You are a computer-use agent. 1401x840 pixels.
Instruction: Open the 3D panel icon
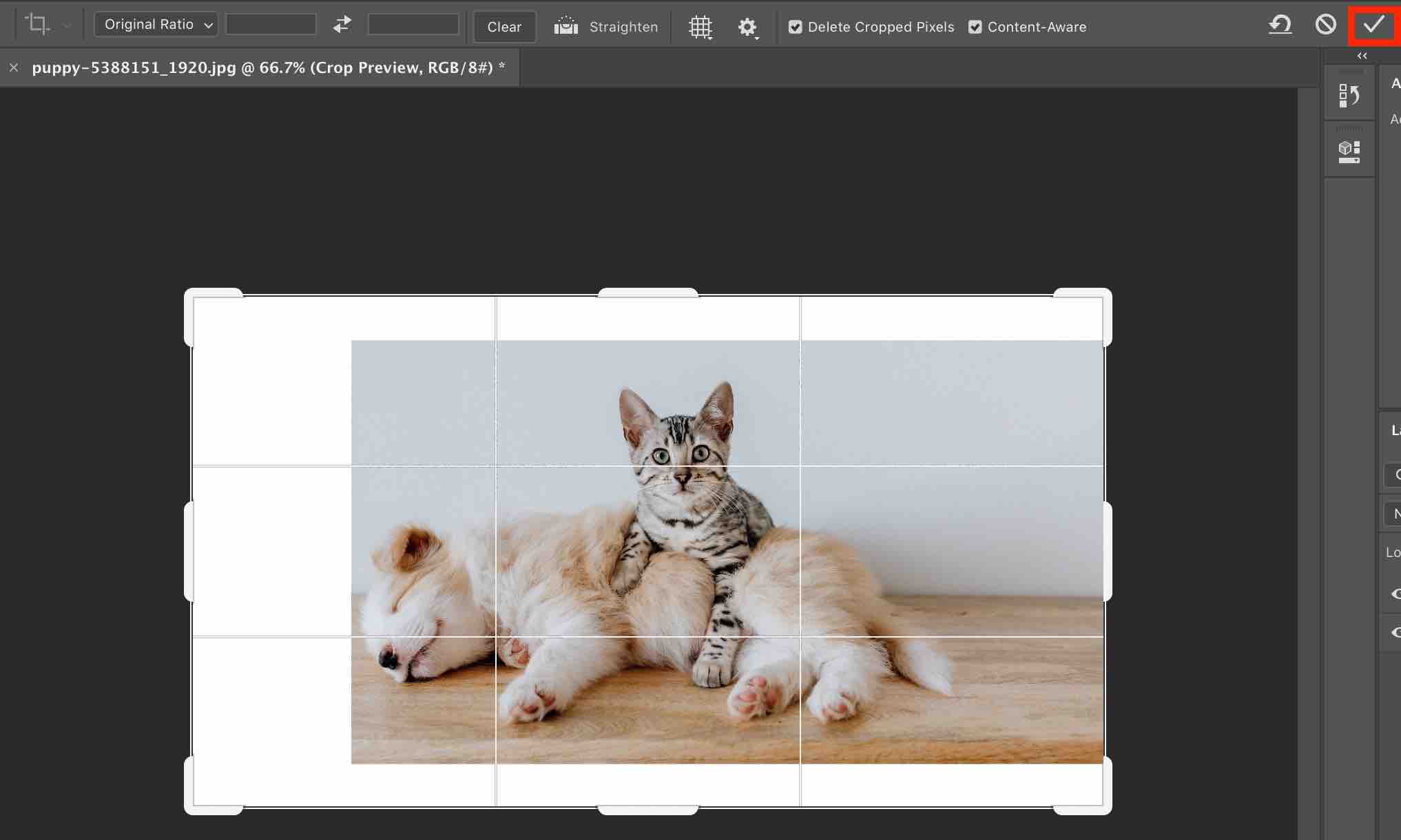1349,151
